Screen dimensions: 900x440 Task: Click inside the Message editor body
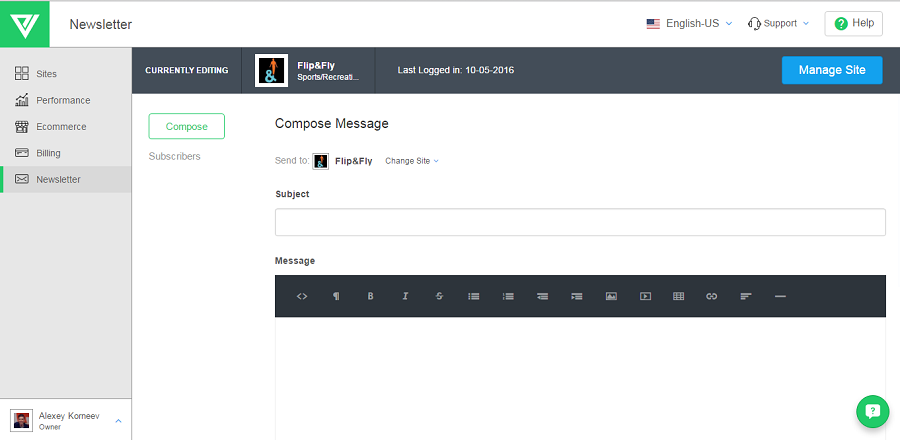(x=580, y=379)
